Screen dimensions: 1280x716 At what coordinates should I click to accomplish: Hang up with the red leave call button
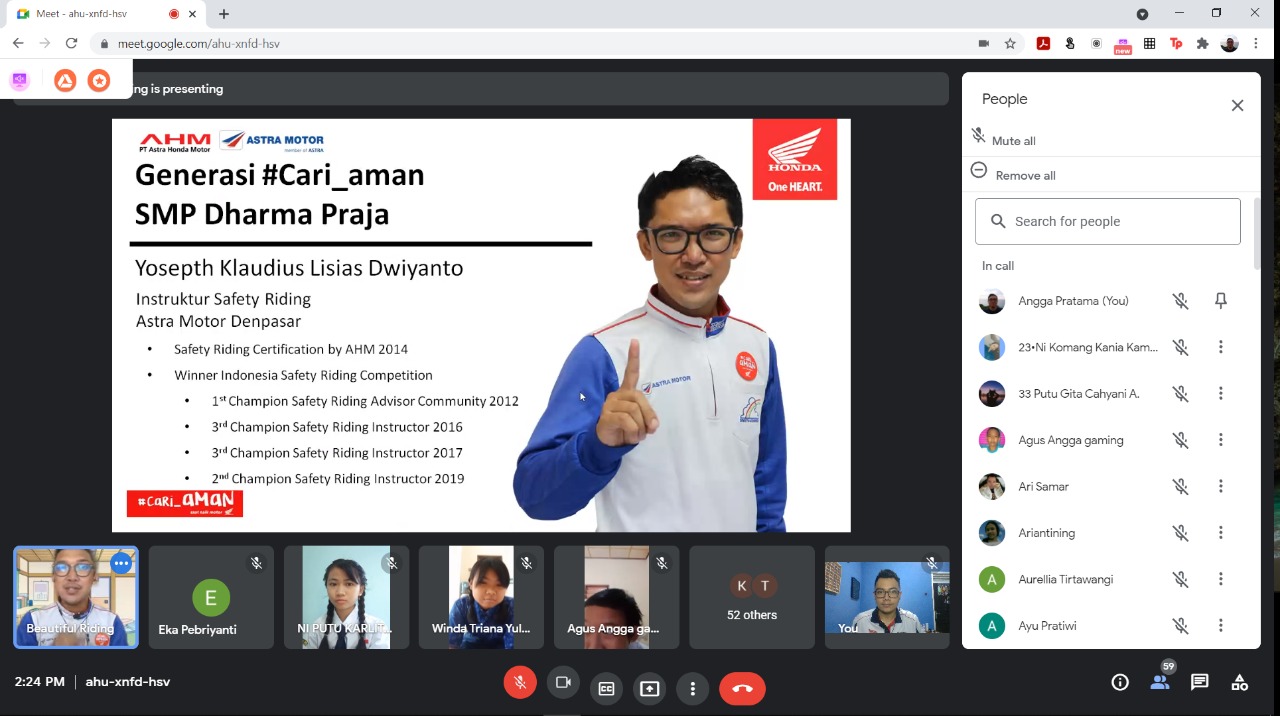742,688
